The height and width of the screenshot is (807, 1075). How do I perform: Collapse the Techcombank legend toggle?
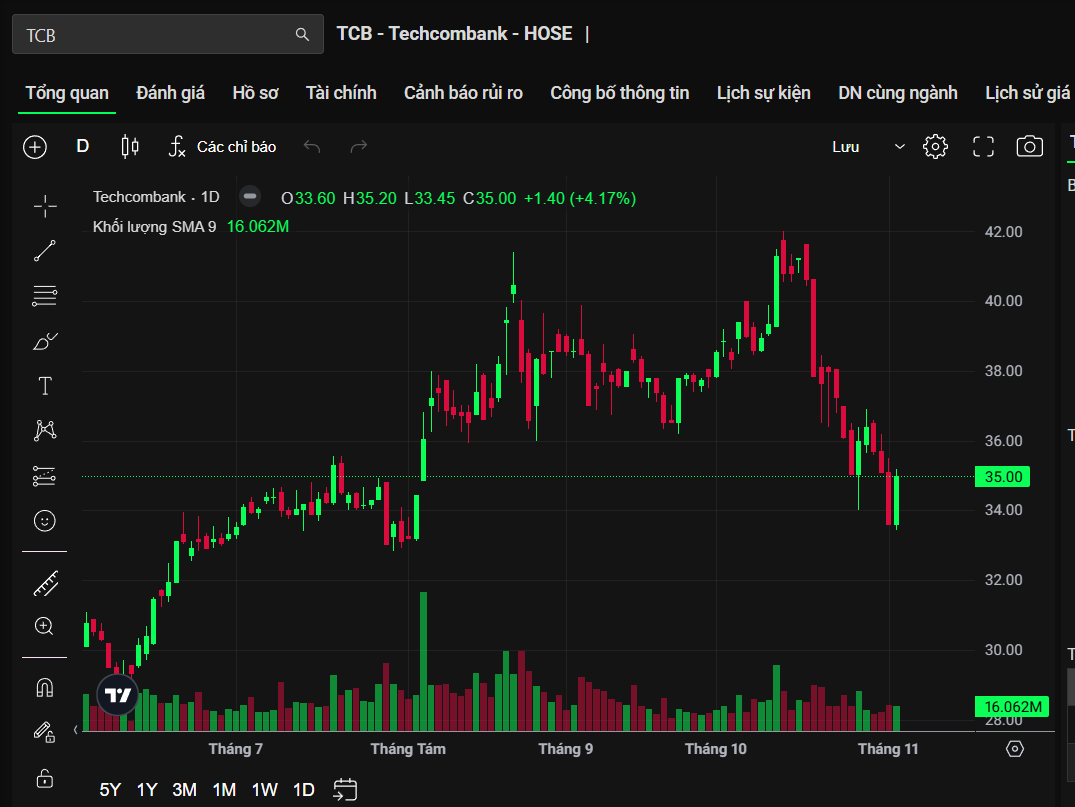250,197
